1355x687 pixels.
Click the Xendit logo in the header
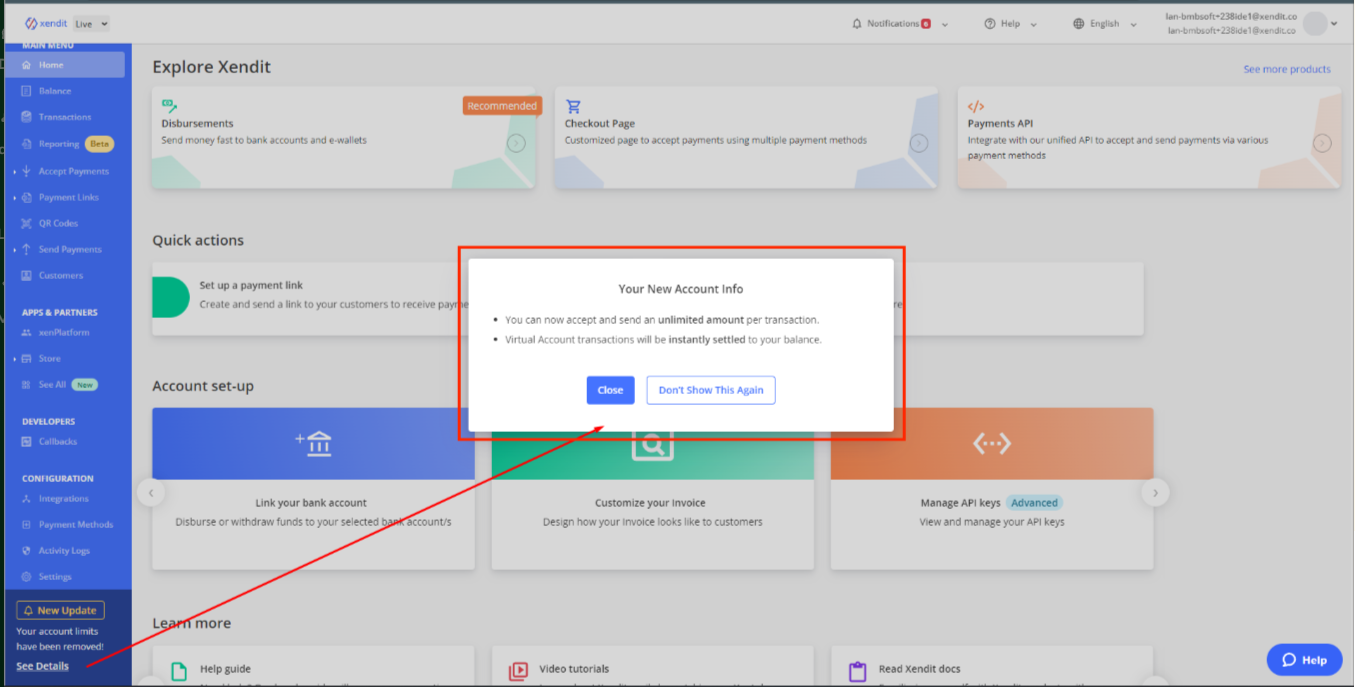(x=46, y=23)
